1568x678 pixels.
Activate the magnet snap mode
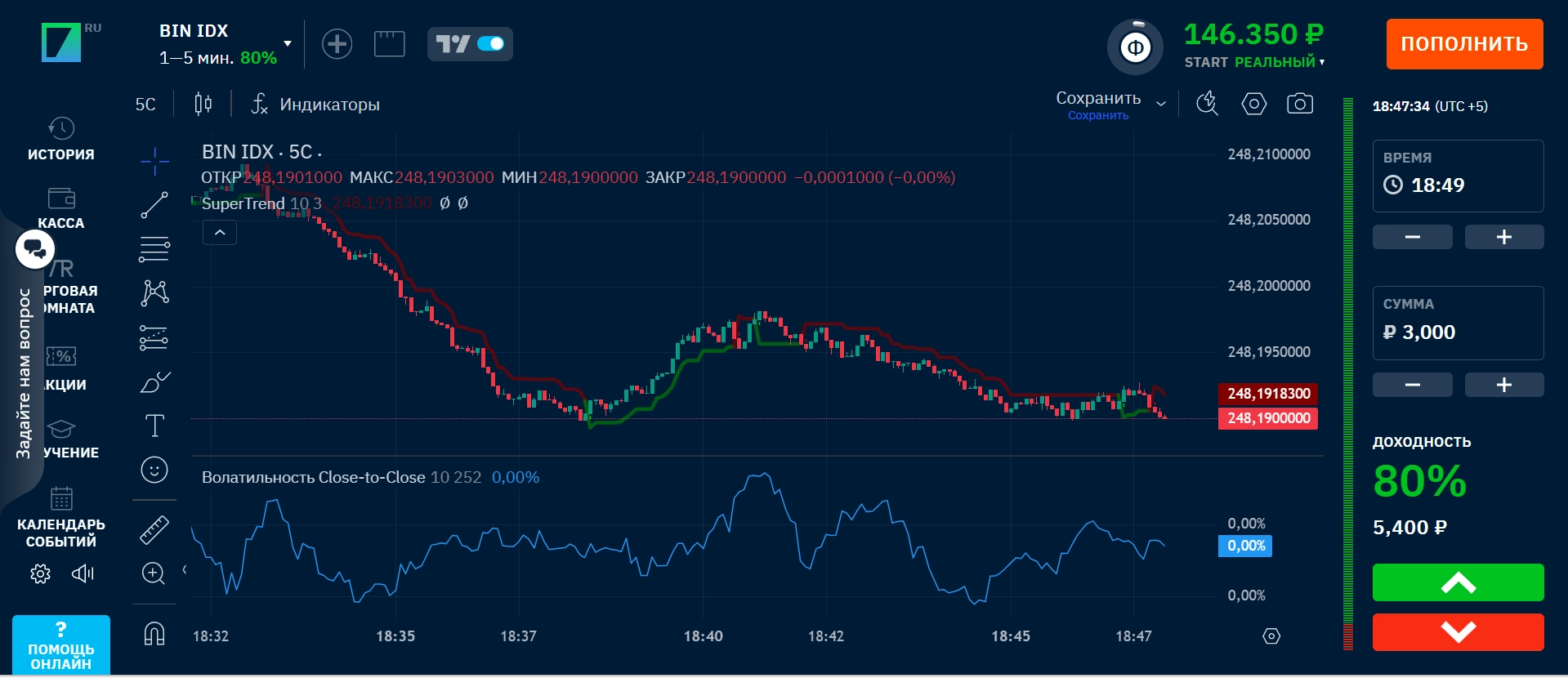click(154, 634)
